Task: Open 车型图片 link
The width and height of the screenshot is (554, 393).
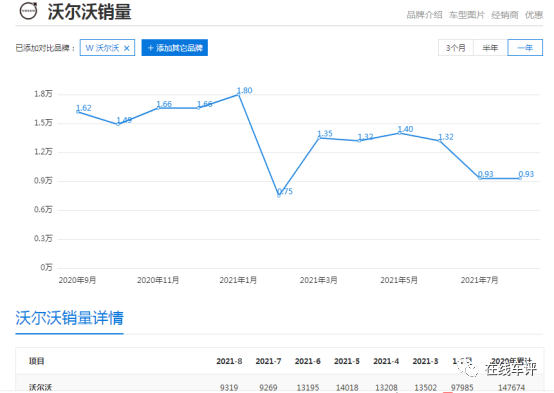Action: click(x=467, y=15)
